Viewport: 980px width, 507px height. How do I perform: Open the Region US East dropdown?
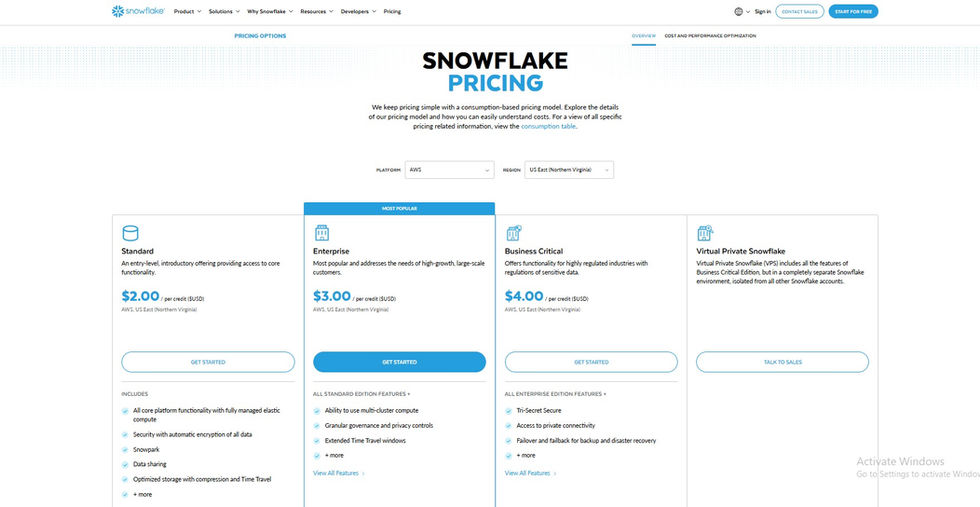[569, 170]
